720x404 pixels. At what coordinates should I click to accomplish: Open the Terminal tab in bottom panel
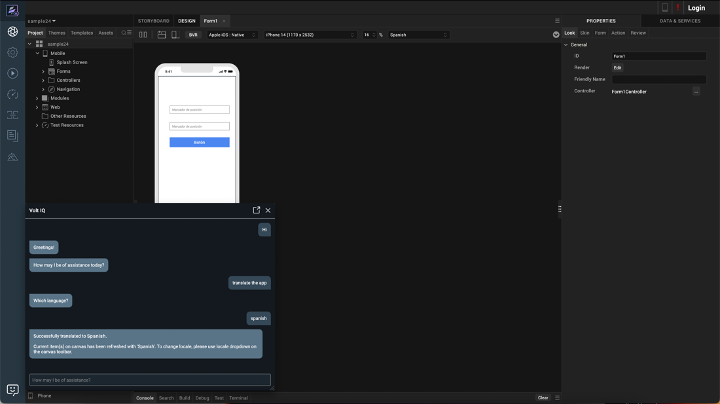[x=238, y=398]
